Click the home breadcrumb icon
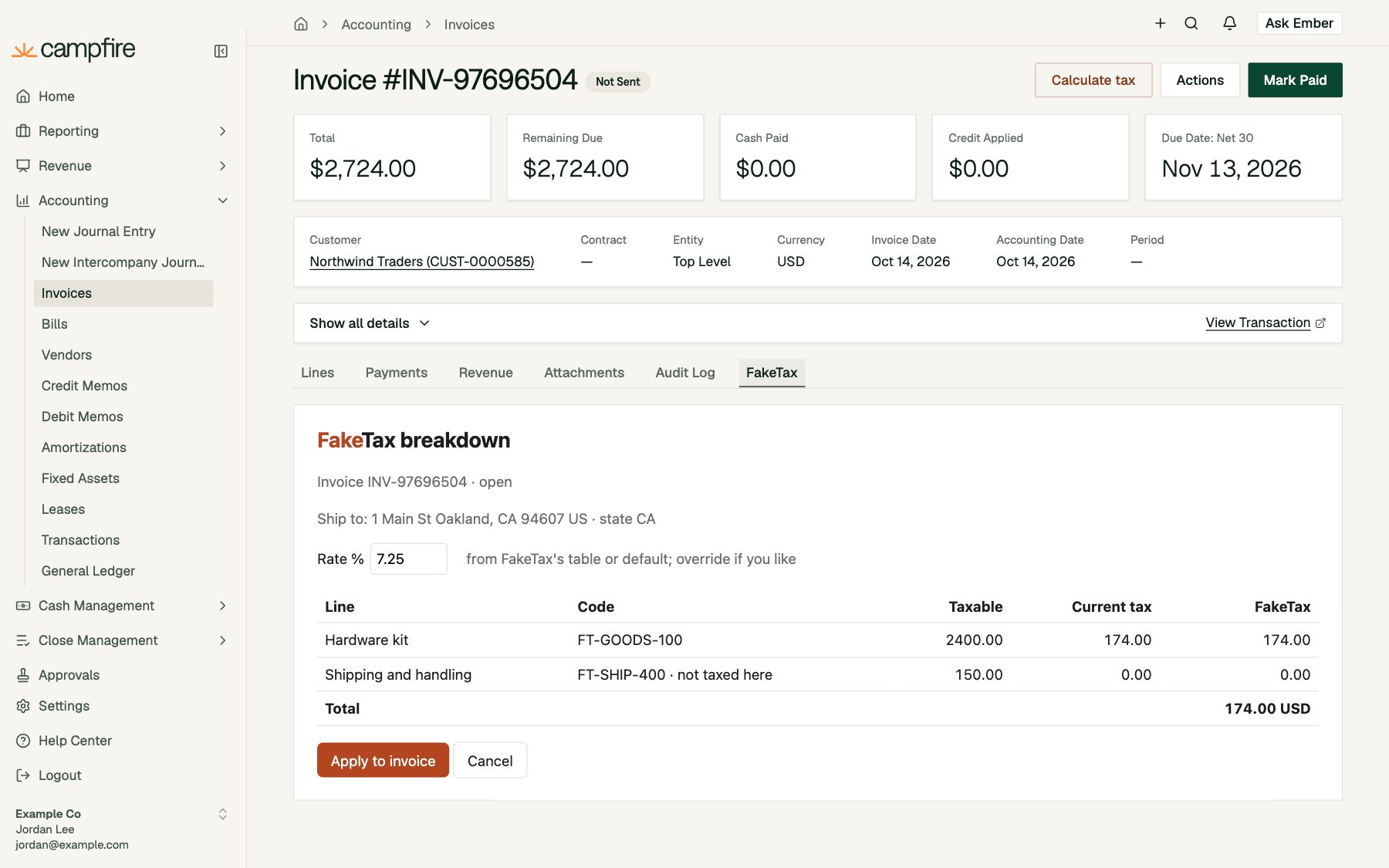1389x868 pixels. coord(301,24)
